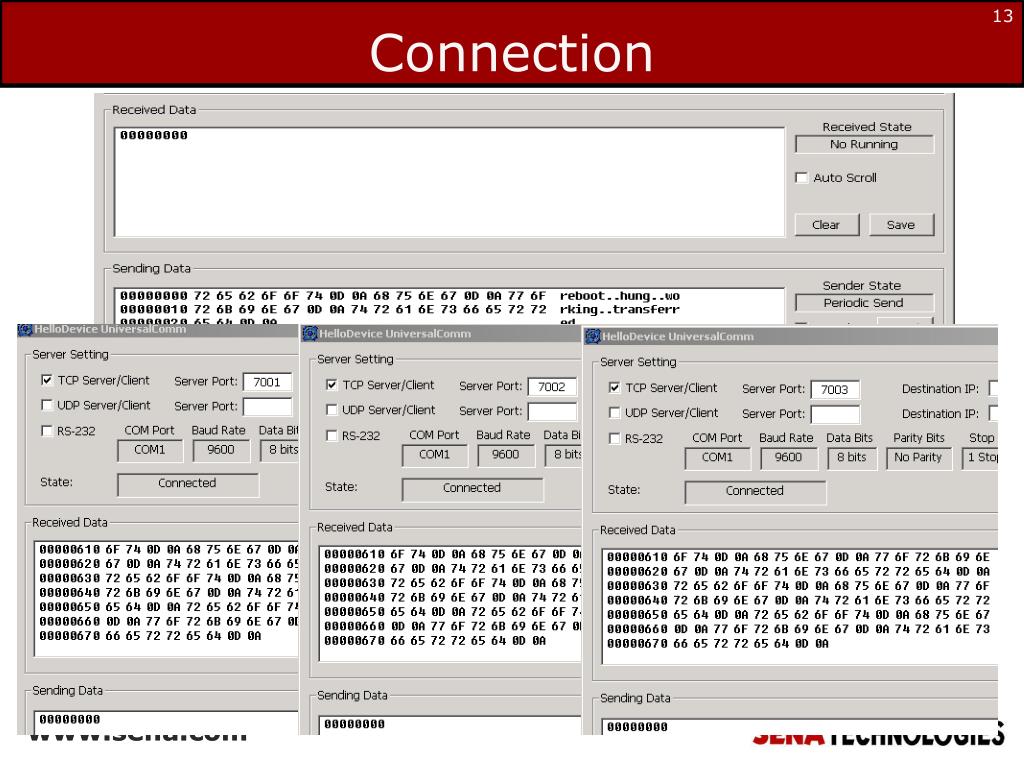
Task: Click the slide number 13
Action: coord(1002,16)
